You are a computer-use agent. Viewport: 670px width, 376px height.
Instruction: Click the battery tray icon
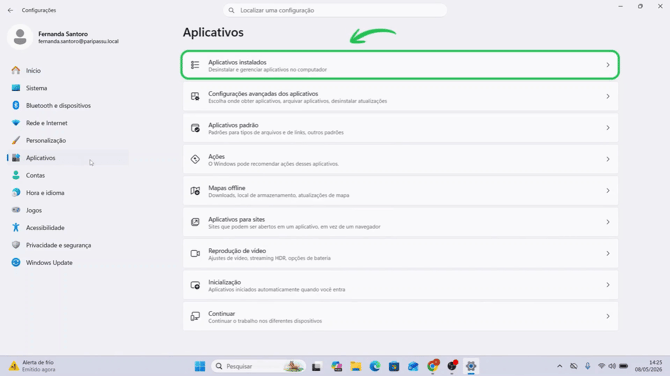[624, 366]
